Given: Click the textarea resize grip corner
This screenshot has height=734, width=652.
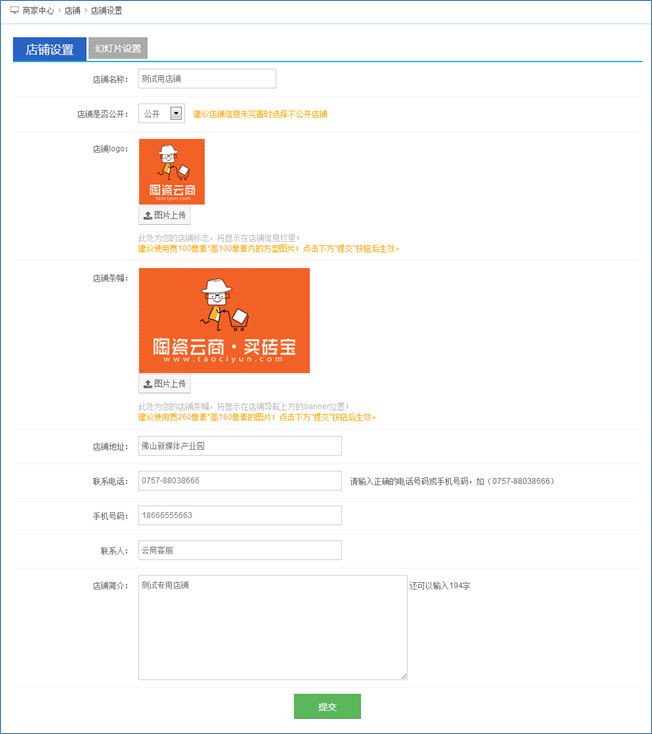Looking at the screenshot, I should (404, 676).
